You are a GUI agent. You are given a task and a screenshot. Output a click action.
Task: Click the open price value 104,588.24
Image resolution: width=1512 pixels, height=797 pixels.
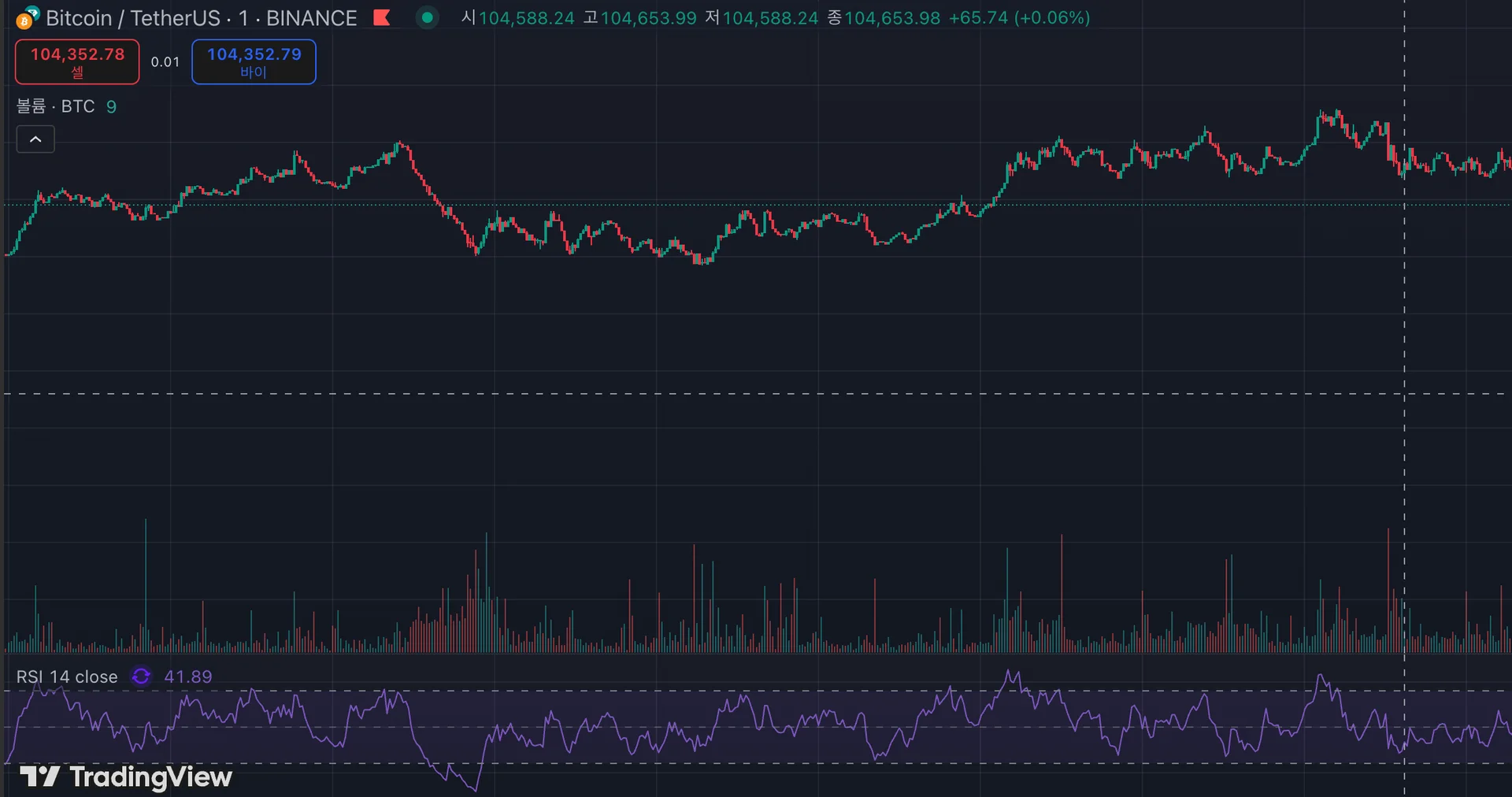(527, 17)
